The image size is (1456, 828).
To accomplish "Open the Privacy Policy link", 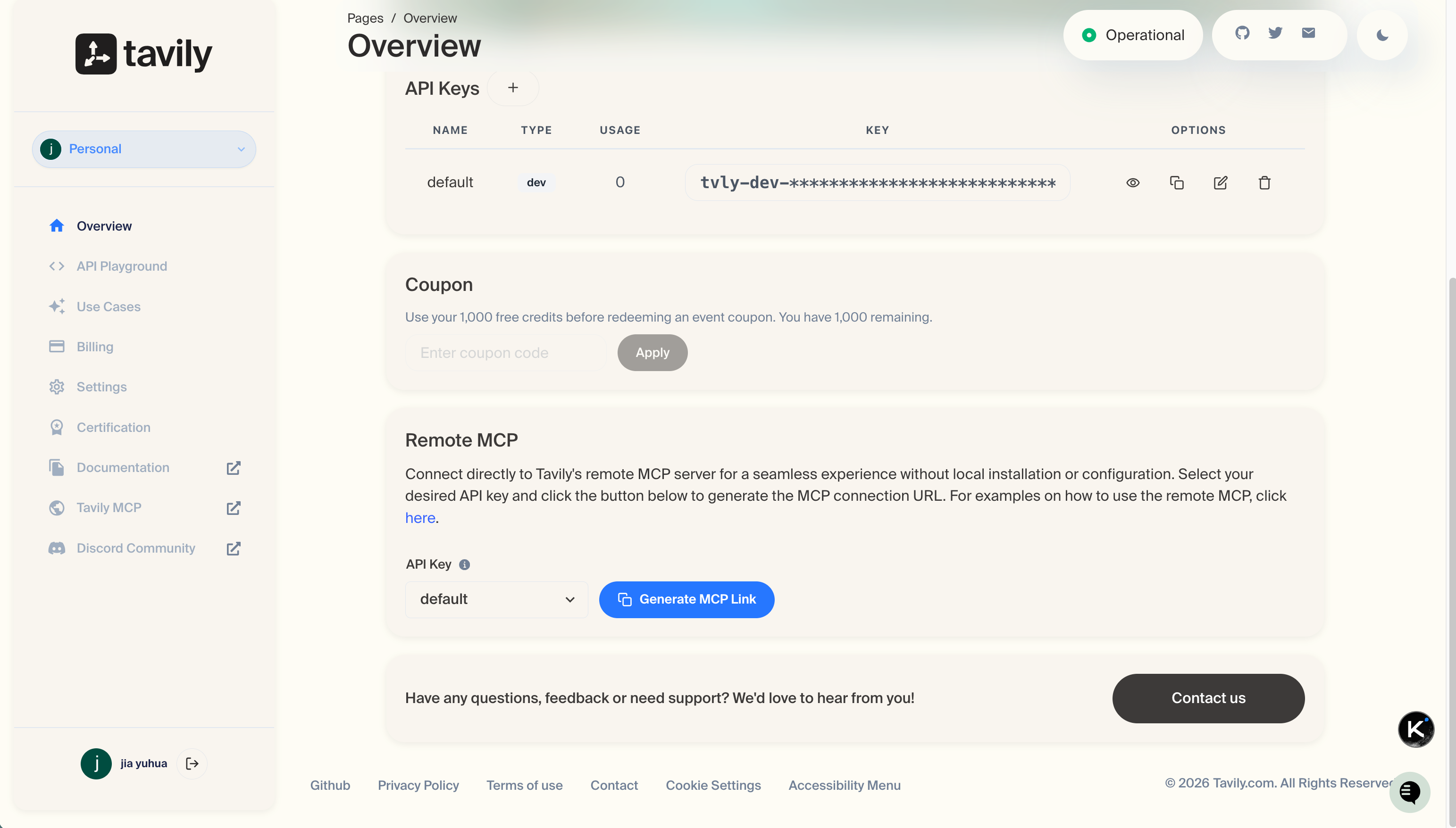I will pos(418,786).
